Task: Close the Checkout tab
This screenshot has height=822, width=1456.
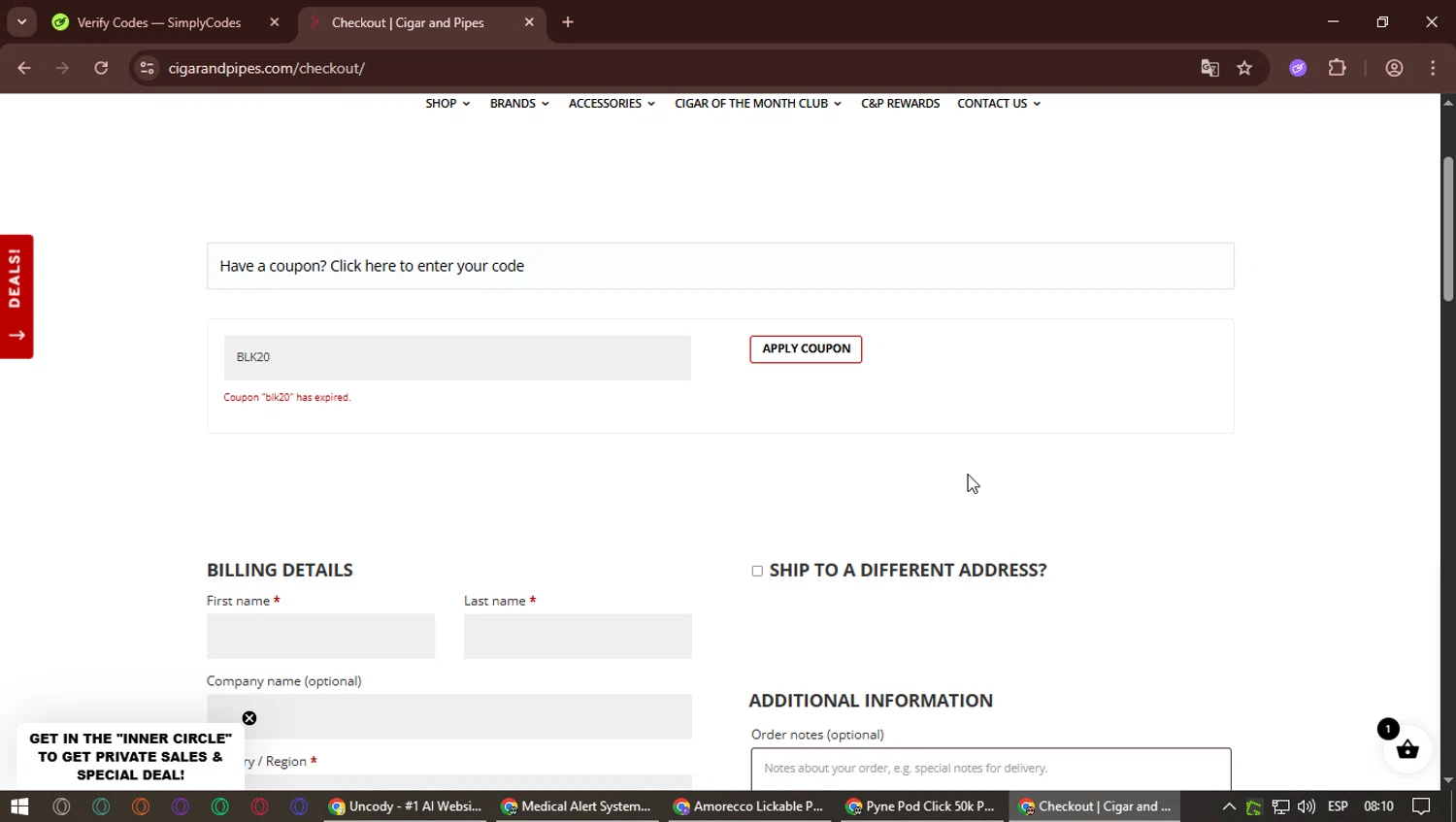Action: [529, 22]
